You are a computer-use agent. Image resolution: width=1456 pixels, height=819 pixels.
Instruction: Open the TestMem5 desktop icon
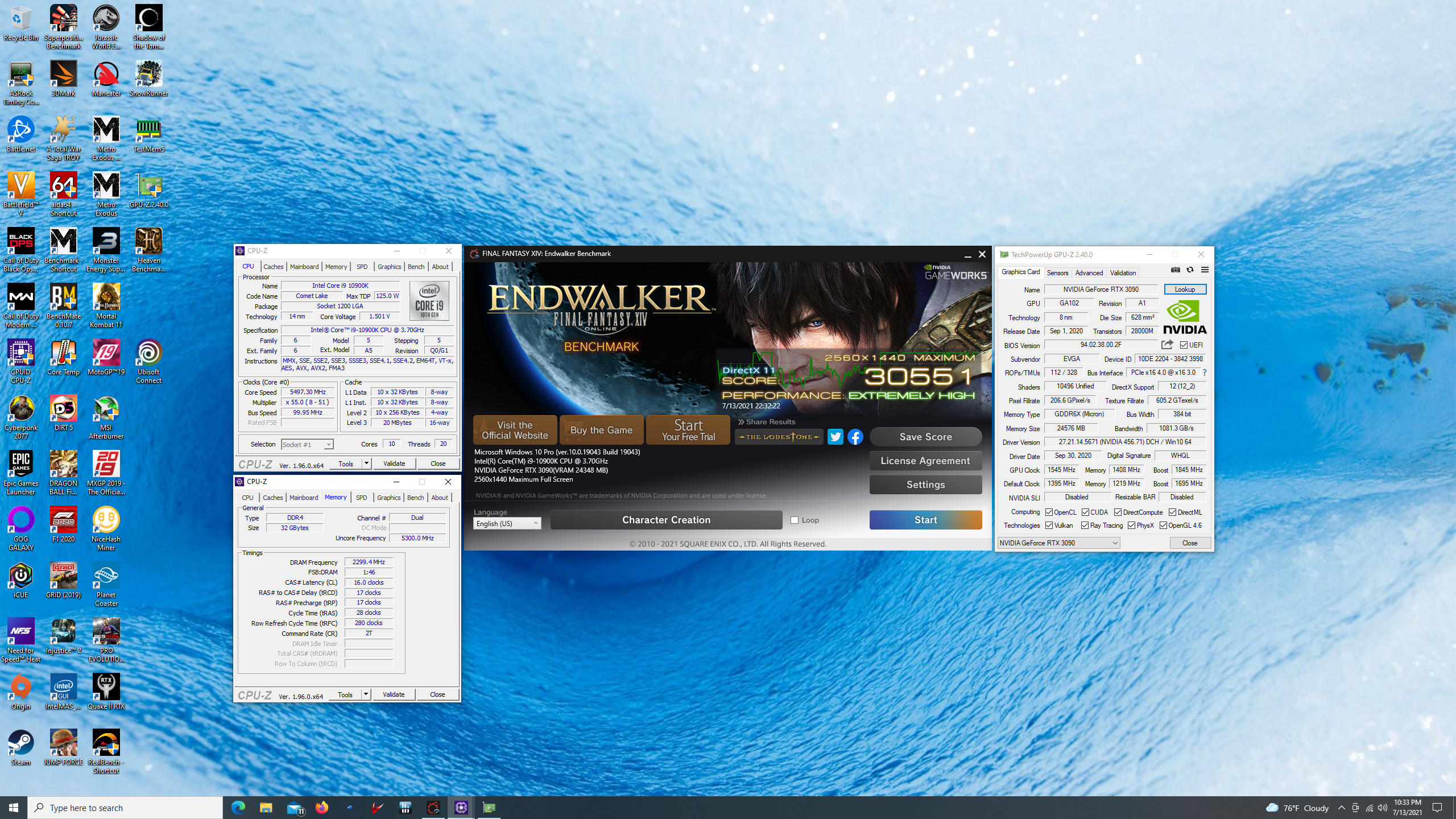coord(148,134)
